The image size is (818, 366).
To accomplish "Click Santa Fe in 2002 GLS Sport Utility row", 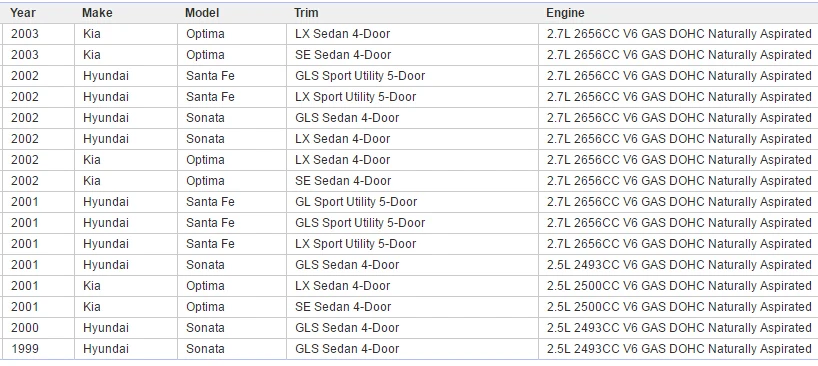I will point(210,76).
